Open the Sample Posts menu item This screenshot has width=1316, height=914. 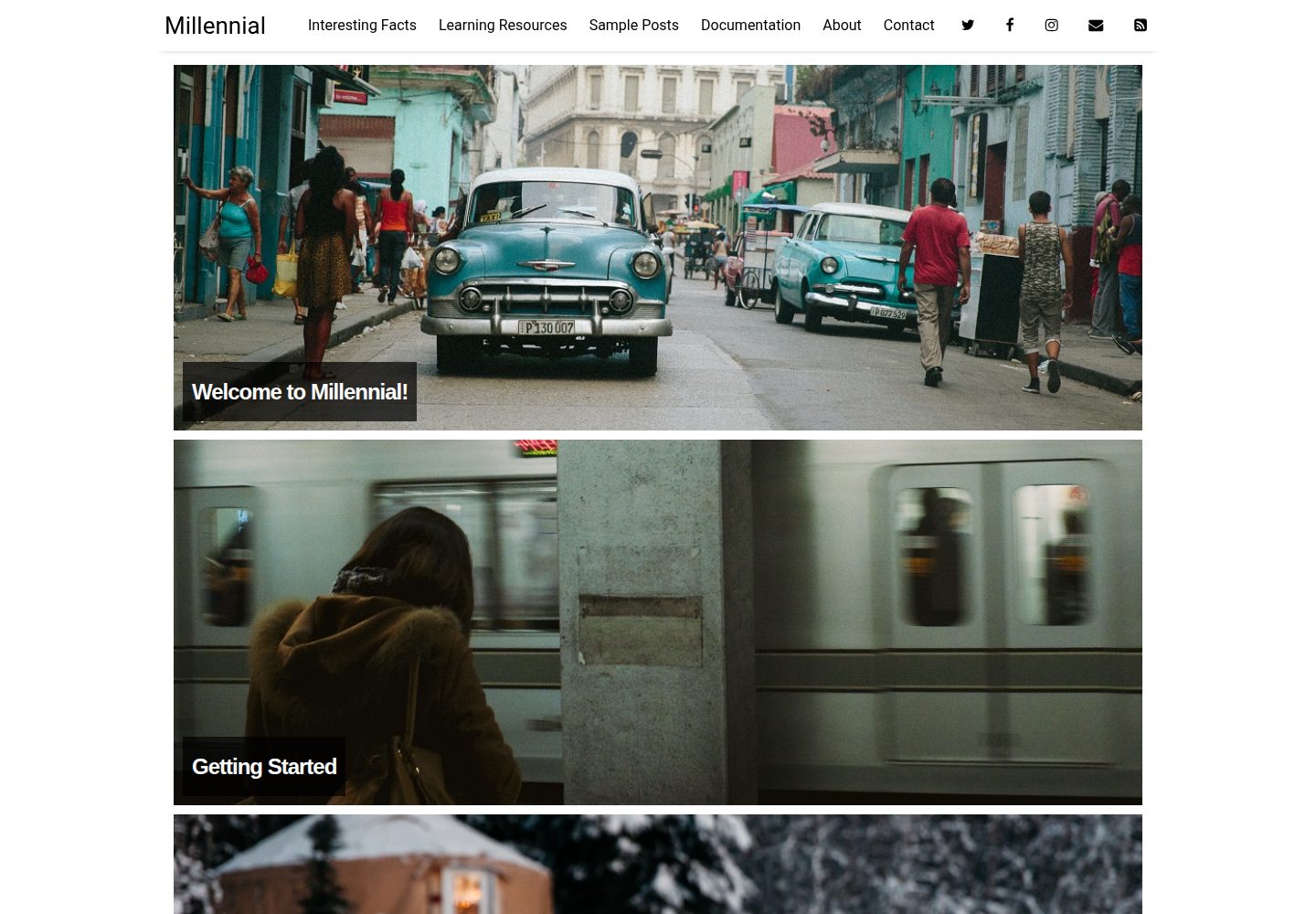coord(634,26)
